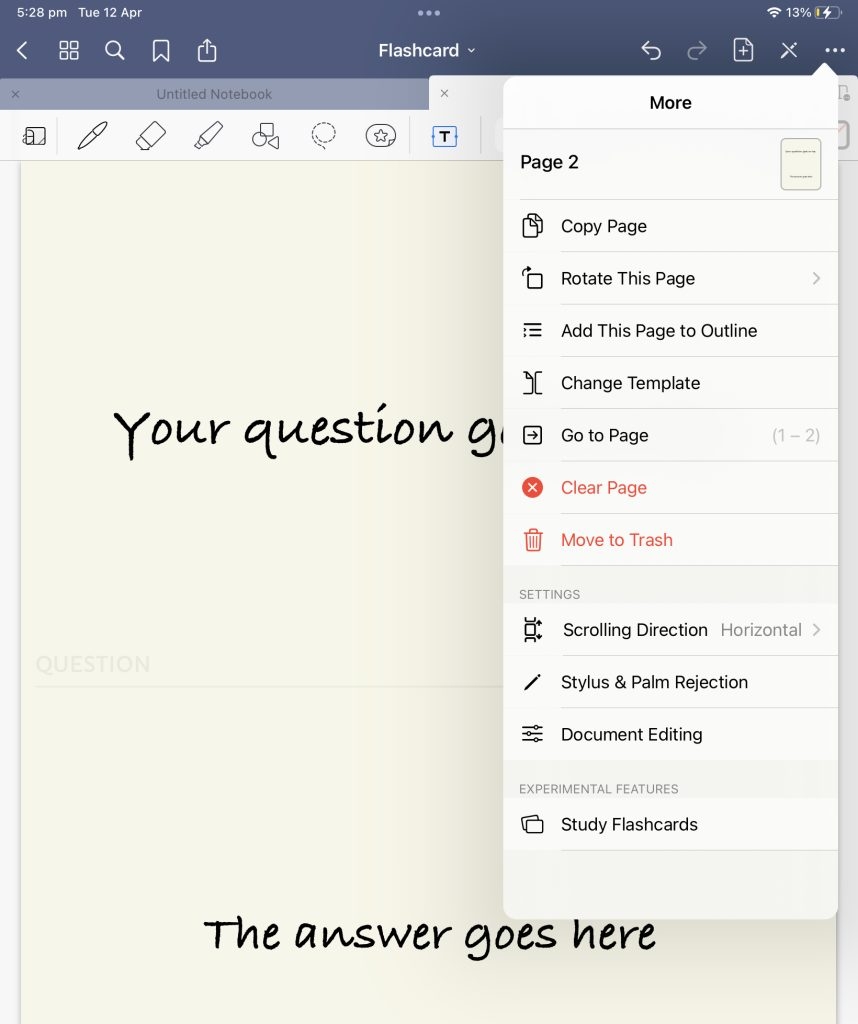
Task: Open the thumbnails grid view
Action: pyautogui.click(x=69, y=50)
